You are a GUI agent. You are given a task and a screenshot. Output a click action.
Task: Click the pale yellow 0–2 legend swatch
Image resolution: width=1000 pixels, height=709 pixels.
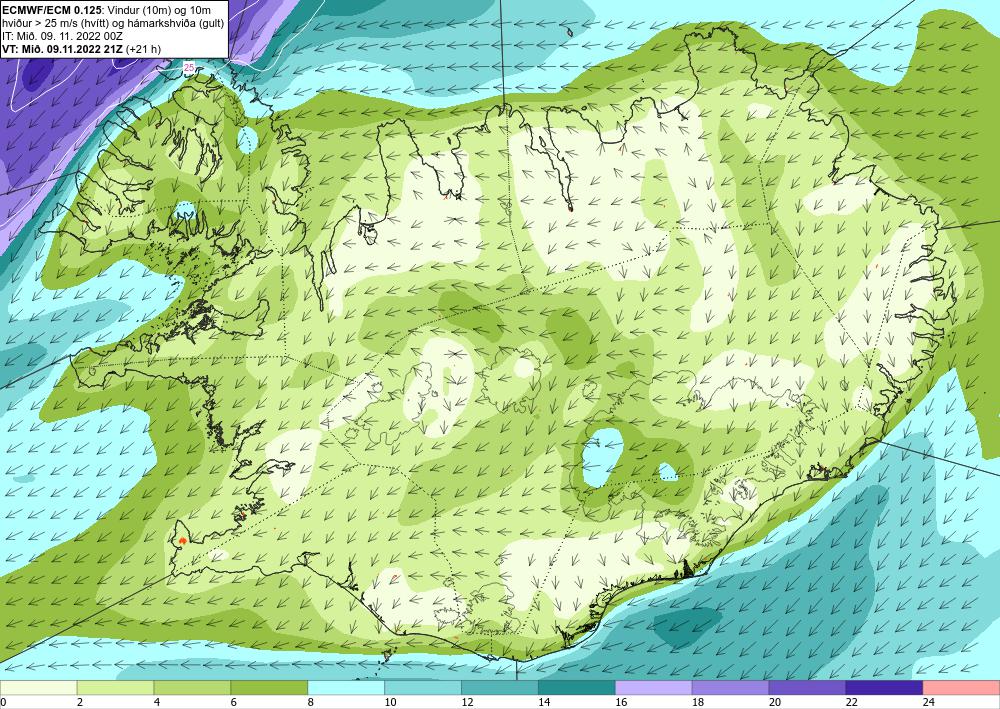(38, 688)
